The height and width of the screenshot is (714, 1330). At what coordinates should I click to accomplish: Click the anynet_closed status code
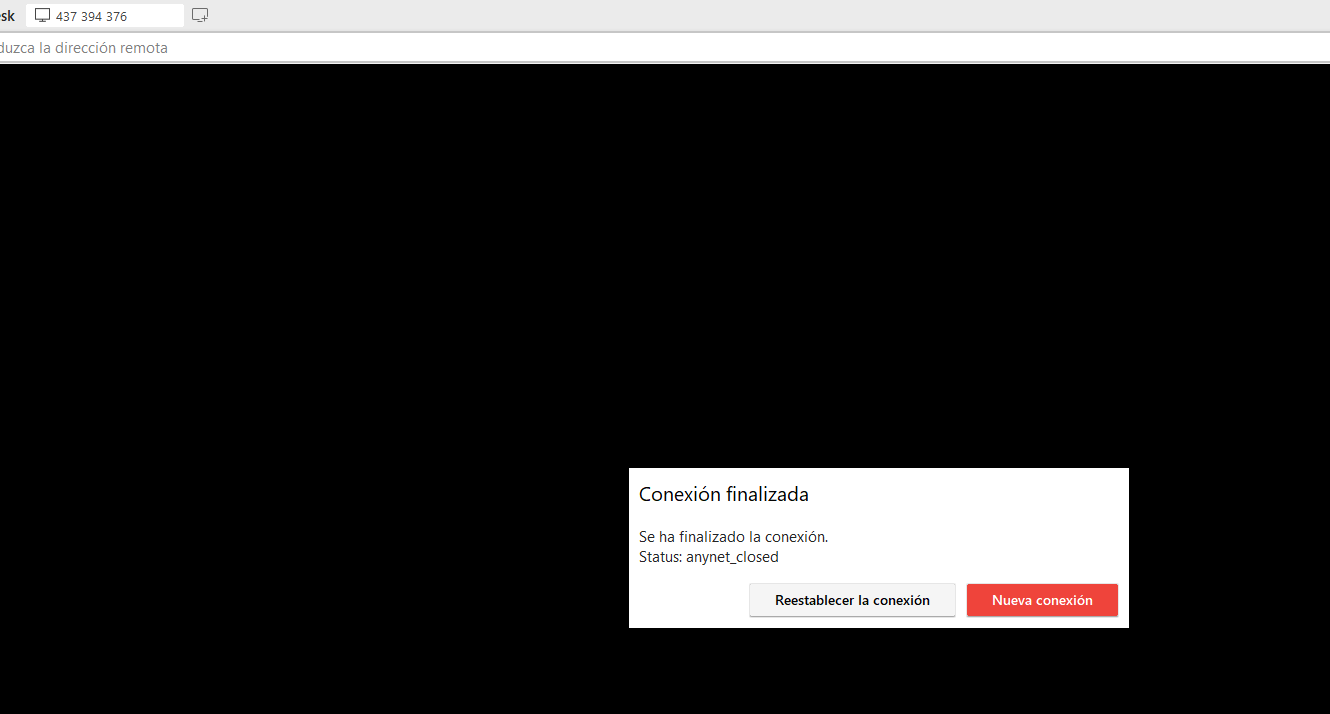click(x=732, y=557)
